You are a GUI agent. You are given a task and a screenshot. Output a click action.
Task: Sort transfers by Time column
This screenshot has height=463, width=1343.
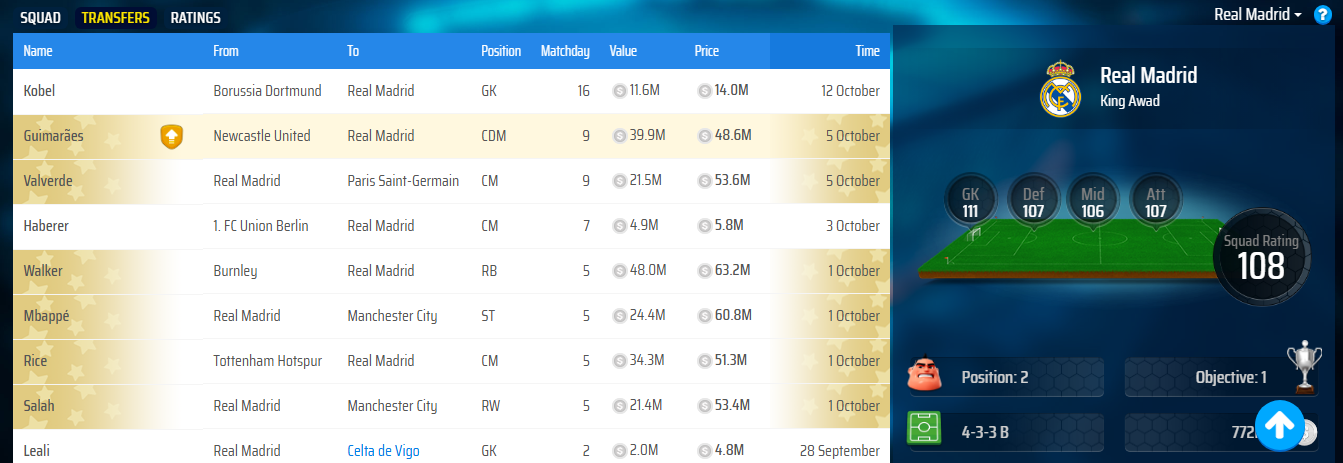(867, 51)
